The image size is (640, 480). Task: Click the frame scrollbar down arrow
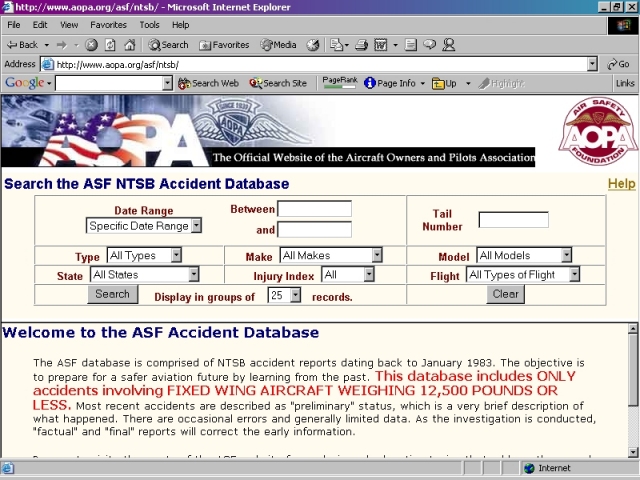[633, 452]
